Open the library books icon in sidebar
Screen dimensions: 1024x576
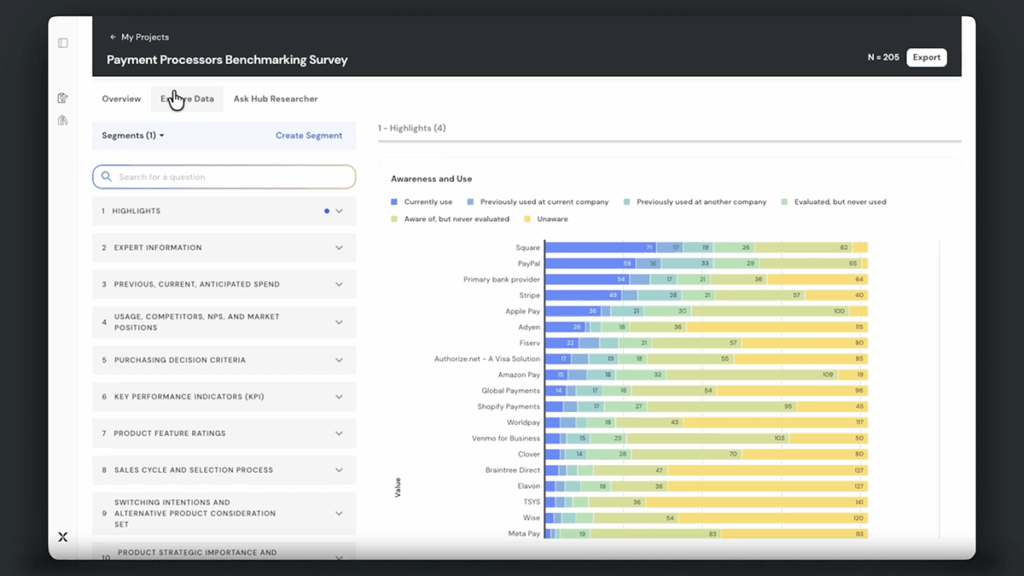63,120
